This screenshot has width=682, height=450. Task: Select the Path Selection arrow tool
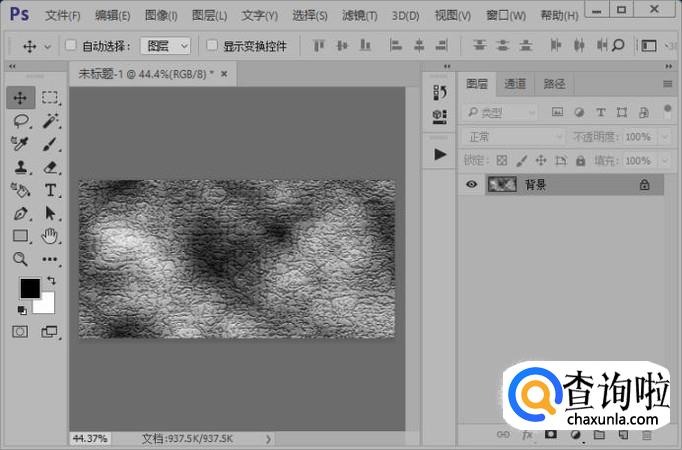[50, 213]
